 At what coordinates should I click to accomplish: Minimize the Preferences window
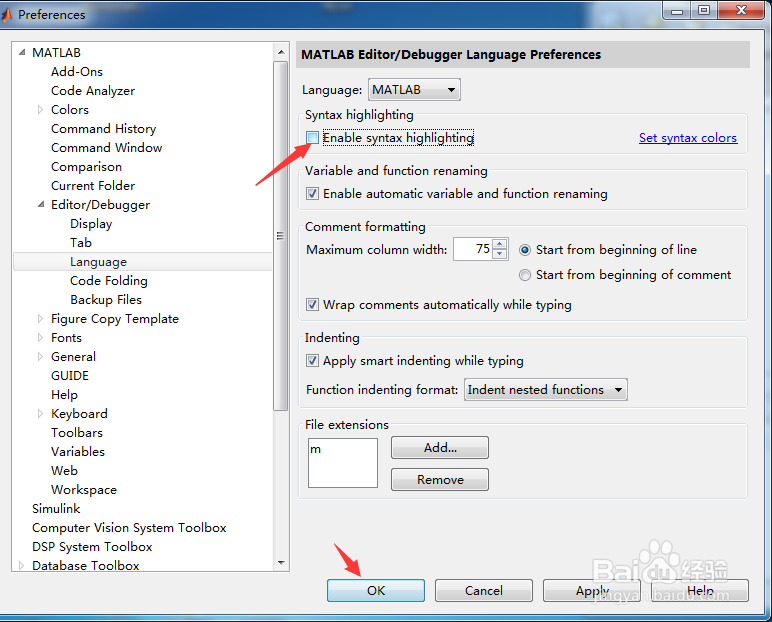tap(677, 10)
